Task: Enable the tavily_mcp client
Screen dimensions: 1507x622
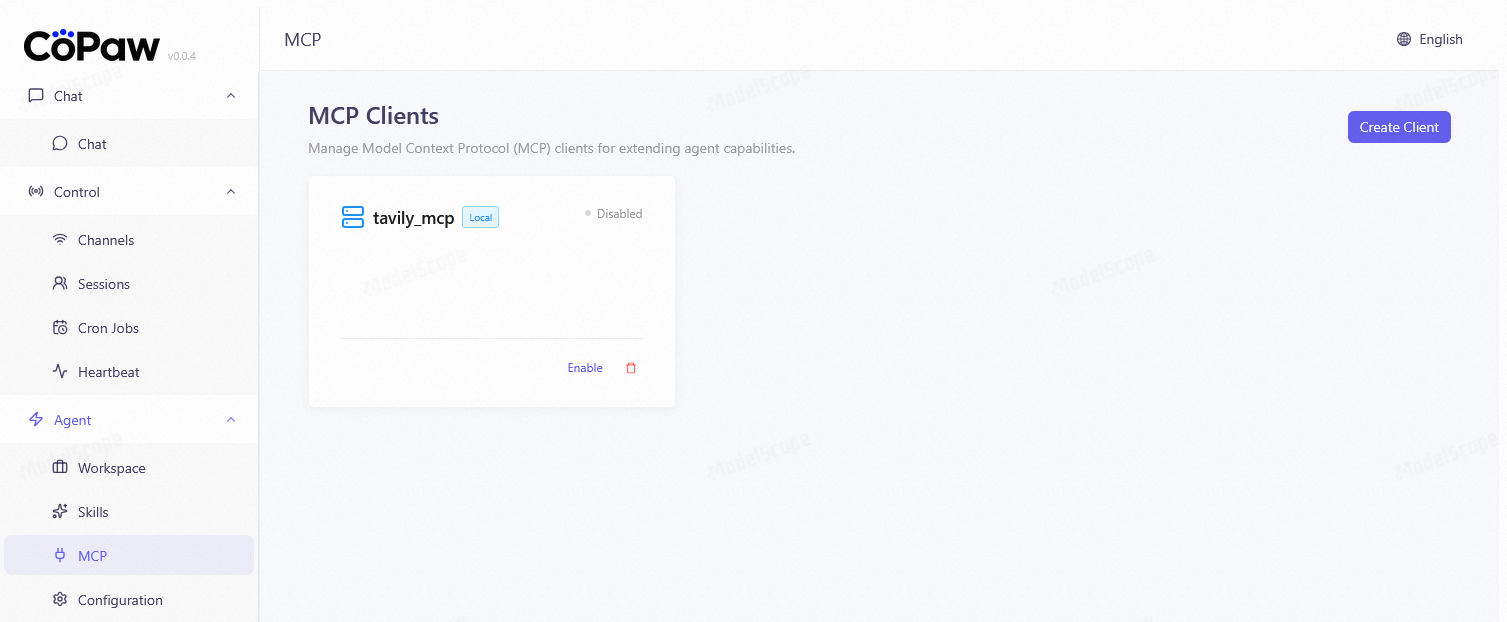Action: (585, 368)
